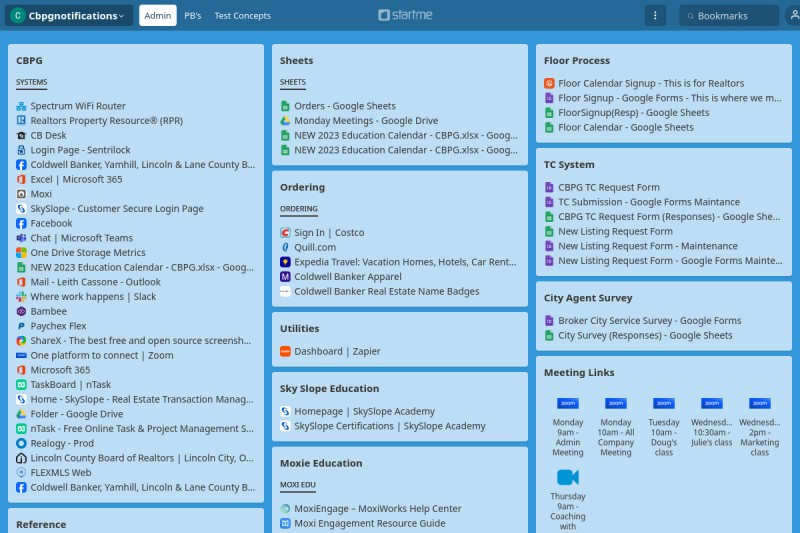The image size is (800, 533).
Task: Click the Facebook bookmark icon
Action: point(21,223)
